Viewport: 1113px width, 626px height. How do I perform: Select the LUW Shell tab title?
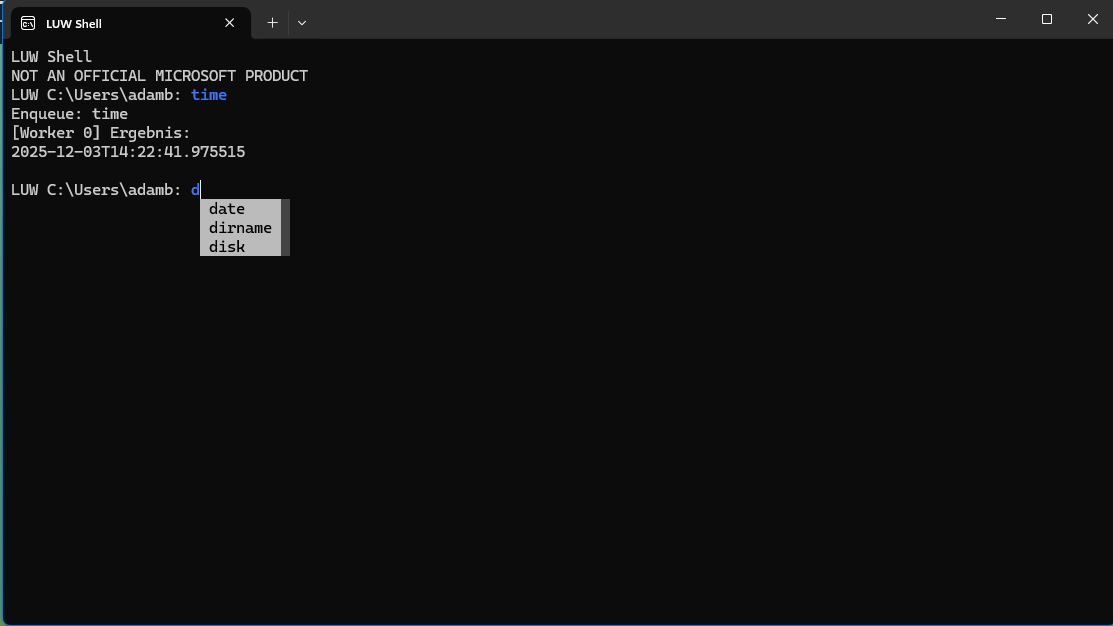[x=74, y=23]
